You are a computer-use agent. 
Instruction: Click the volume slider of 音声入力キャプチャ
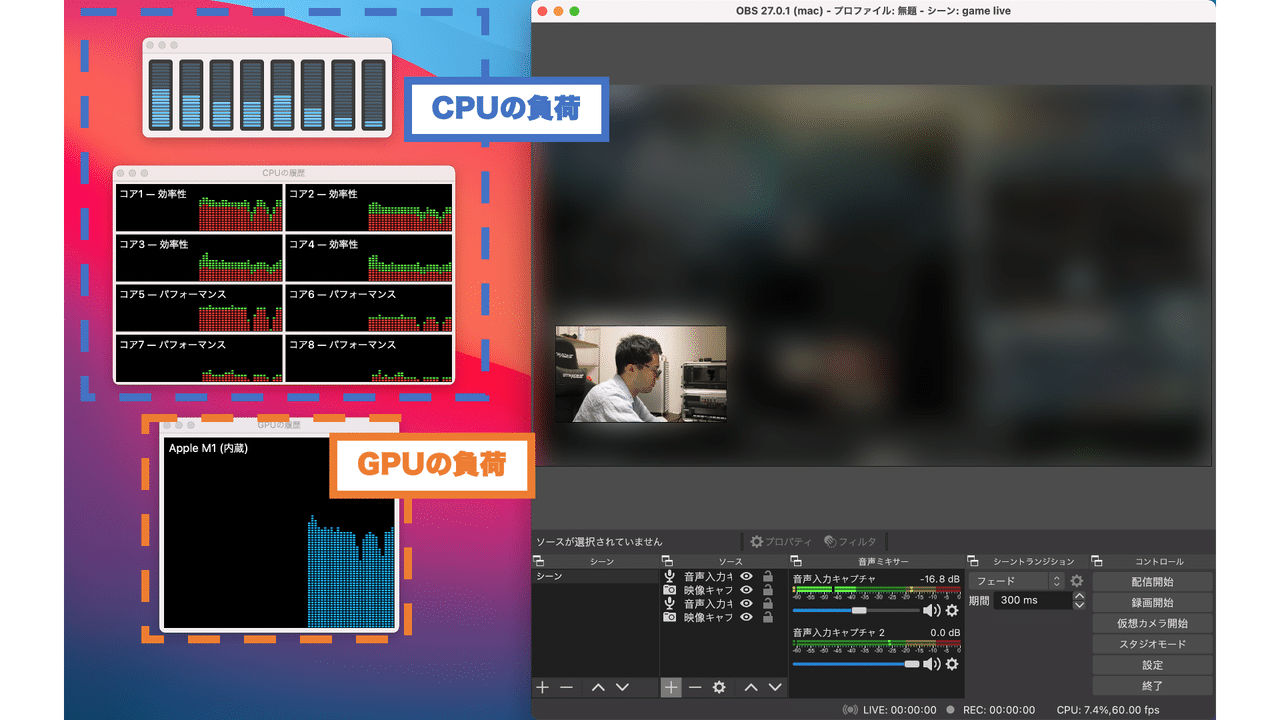point(860,609)
